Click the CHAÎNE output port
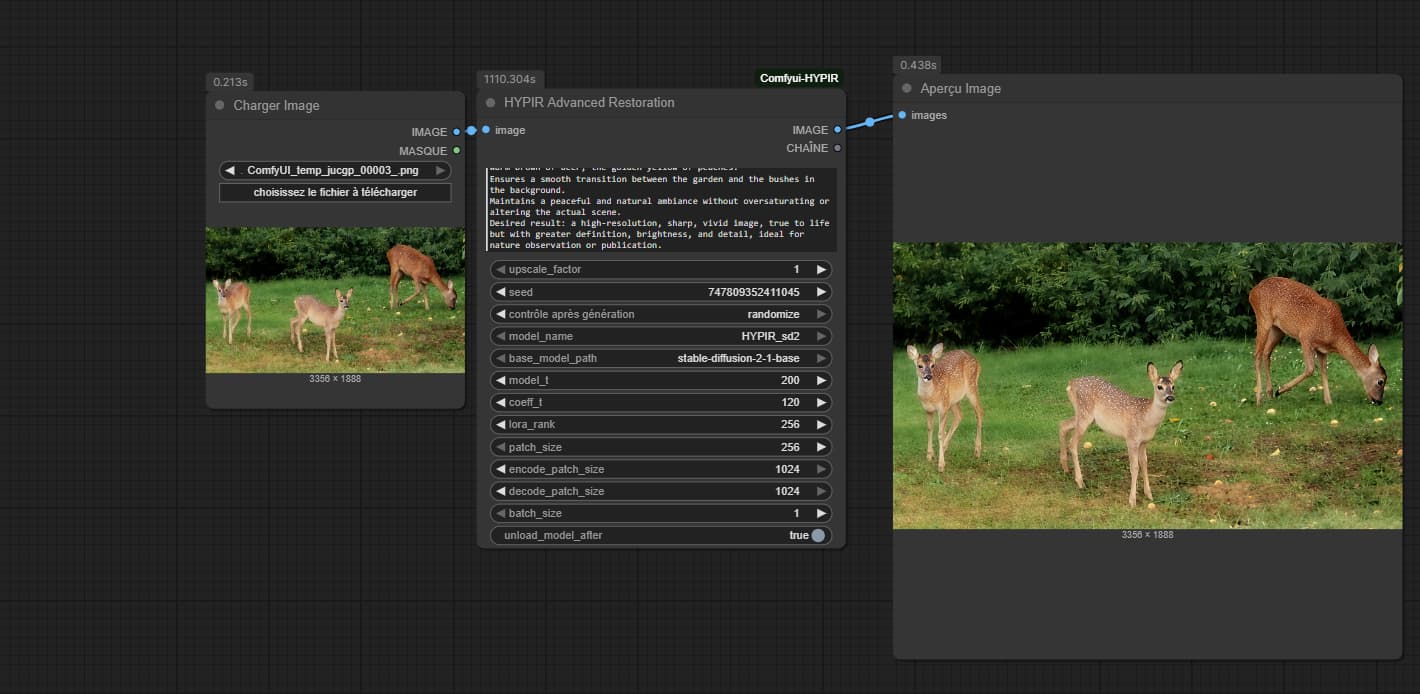The height and width of the screenshot is (694, 1420). click(837, 148)
